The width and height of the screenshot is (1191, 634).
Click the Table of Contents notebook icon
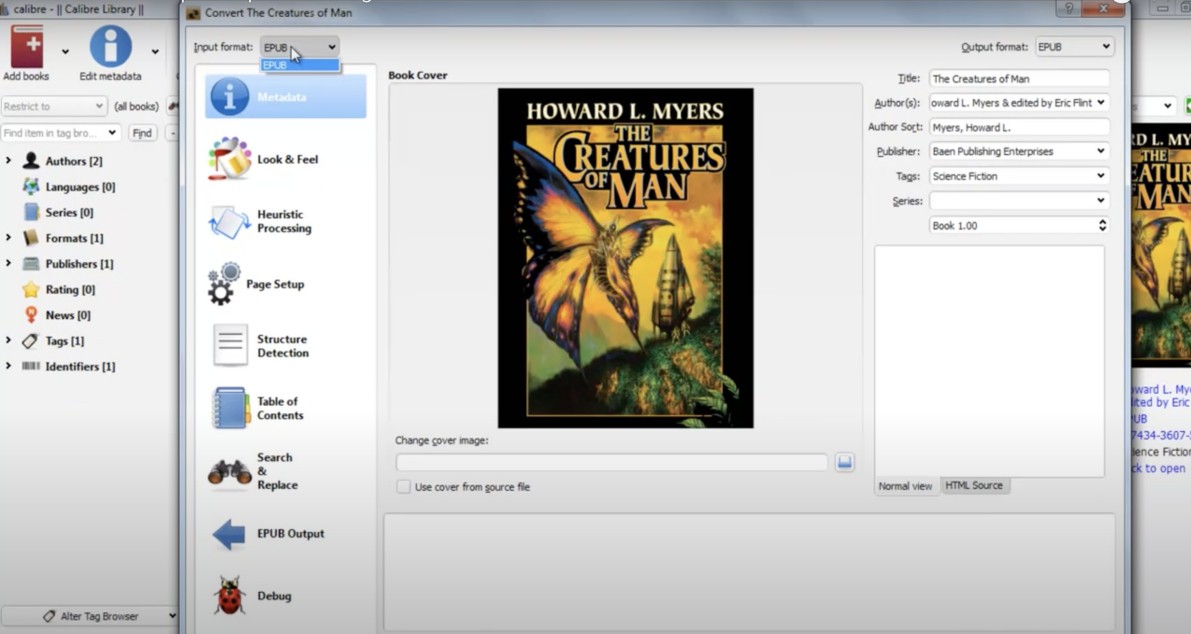pos(230,408)
